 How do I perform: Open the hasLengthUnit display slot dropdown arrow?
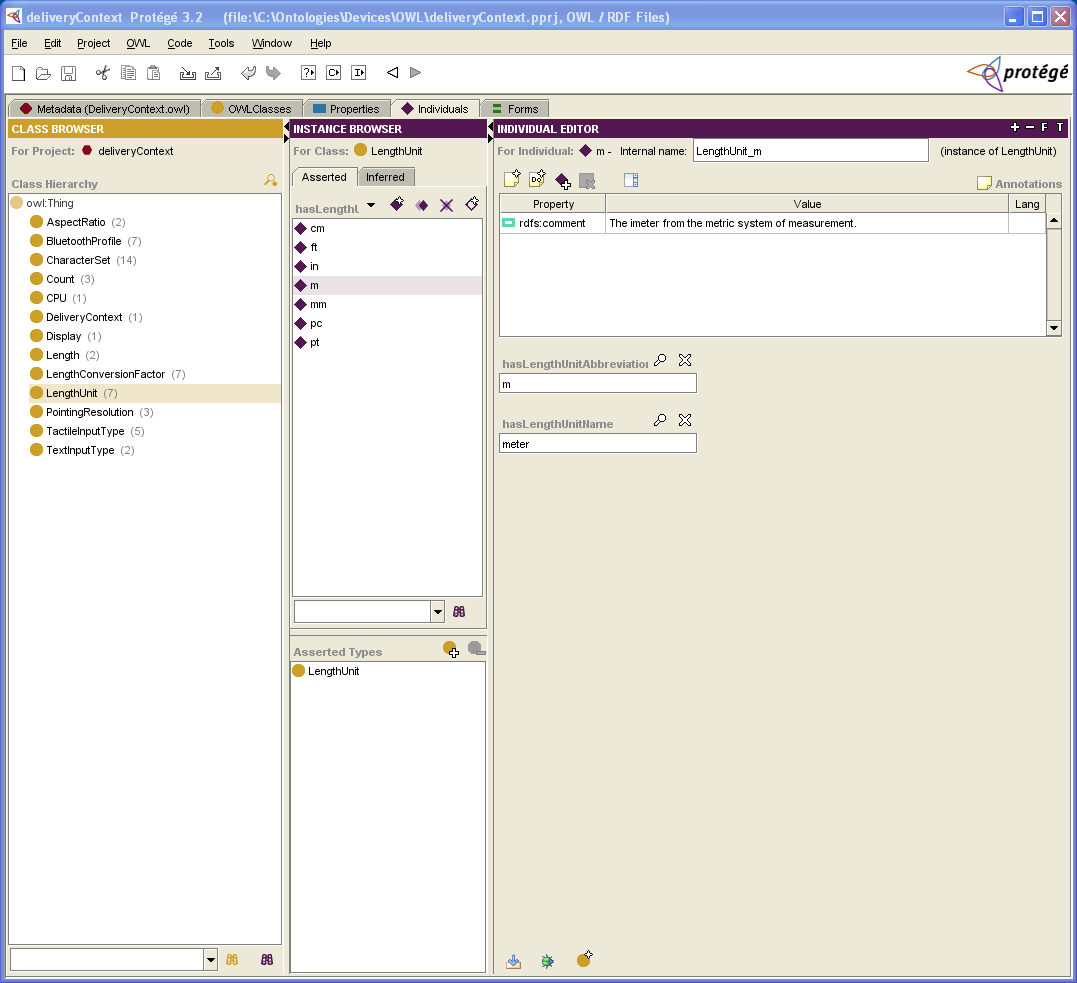point(371,205)
